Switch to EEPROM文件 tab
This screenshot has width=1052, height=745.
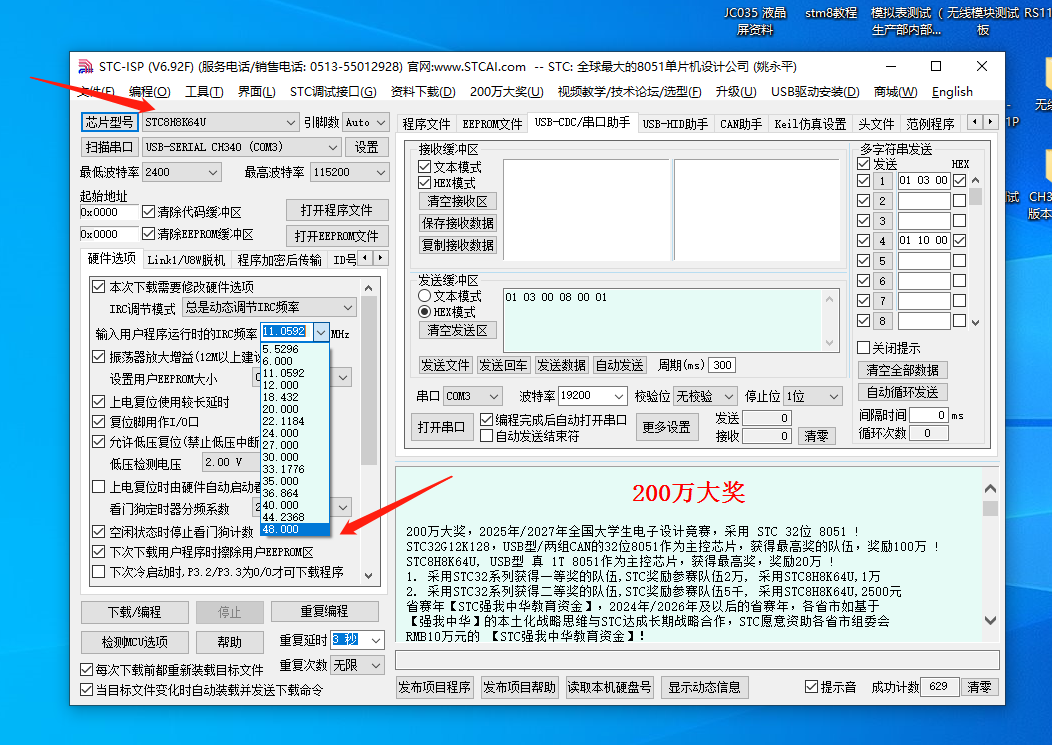(x=492, y=124)
